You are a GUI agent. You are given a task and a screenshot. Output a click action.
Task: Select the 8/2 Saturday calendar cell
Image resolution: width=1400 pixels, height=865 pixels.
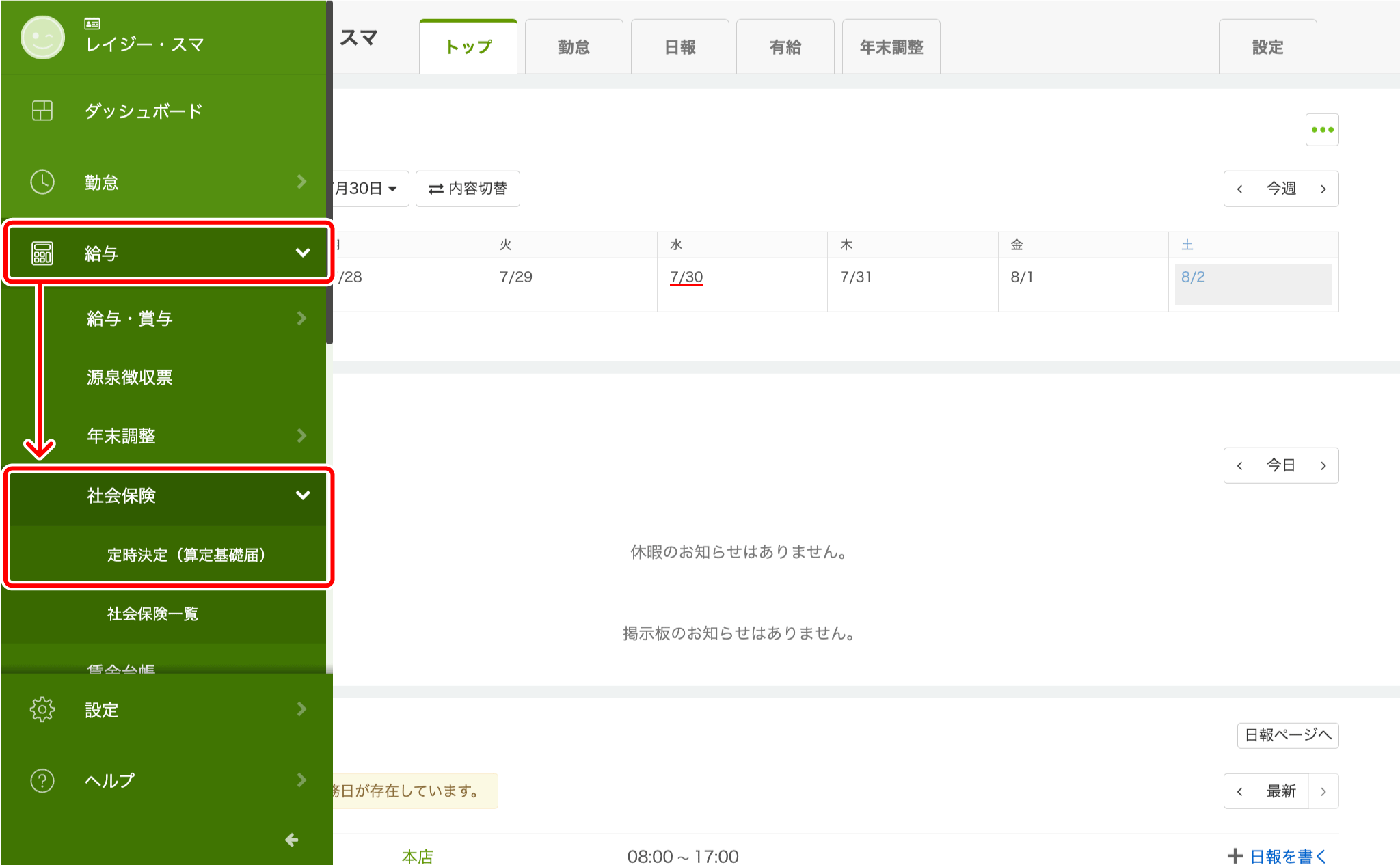(x=1252, y=284)
